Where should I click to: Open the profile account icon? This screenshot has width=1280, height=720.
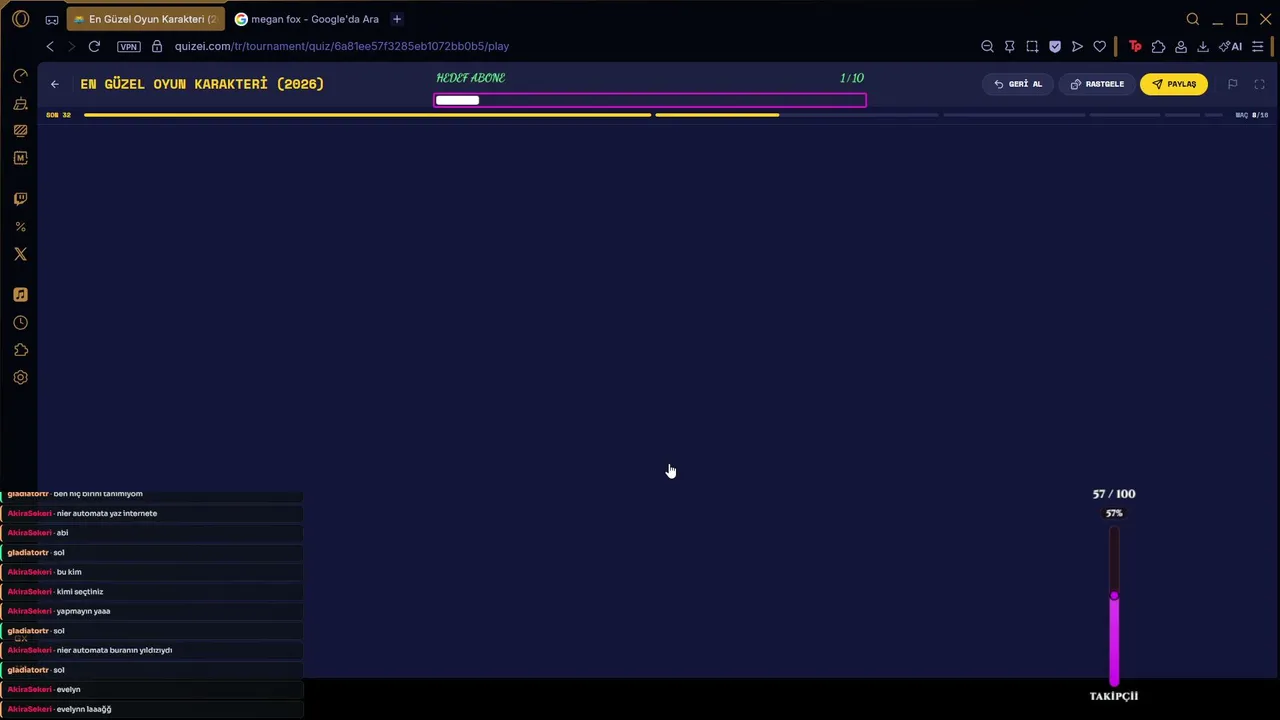pyautogui.click(x=1181, y=46)
